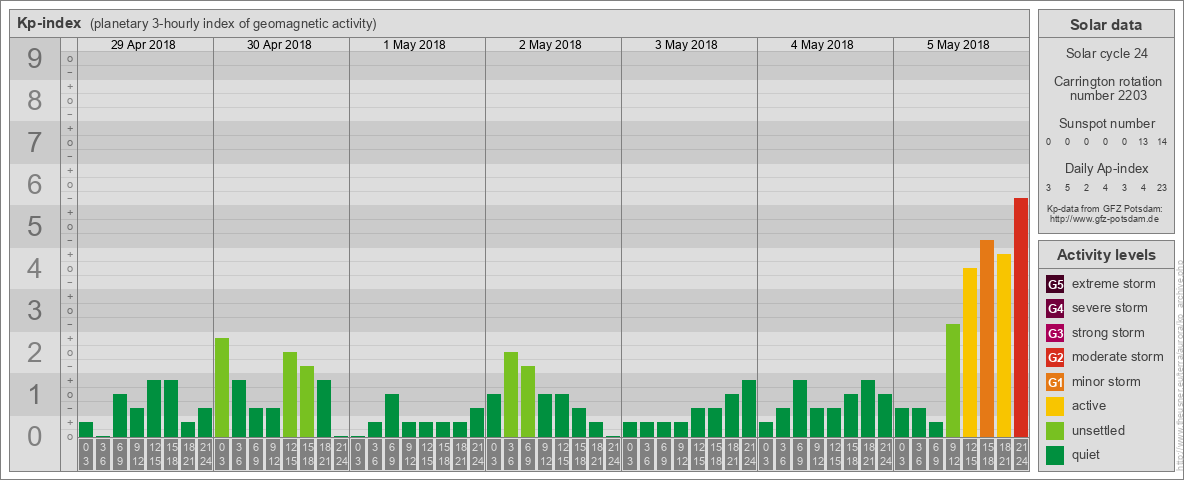
Task: Select the 'Daily Ap-index' label
Action: 1106,168
